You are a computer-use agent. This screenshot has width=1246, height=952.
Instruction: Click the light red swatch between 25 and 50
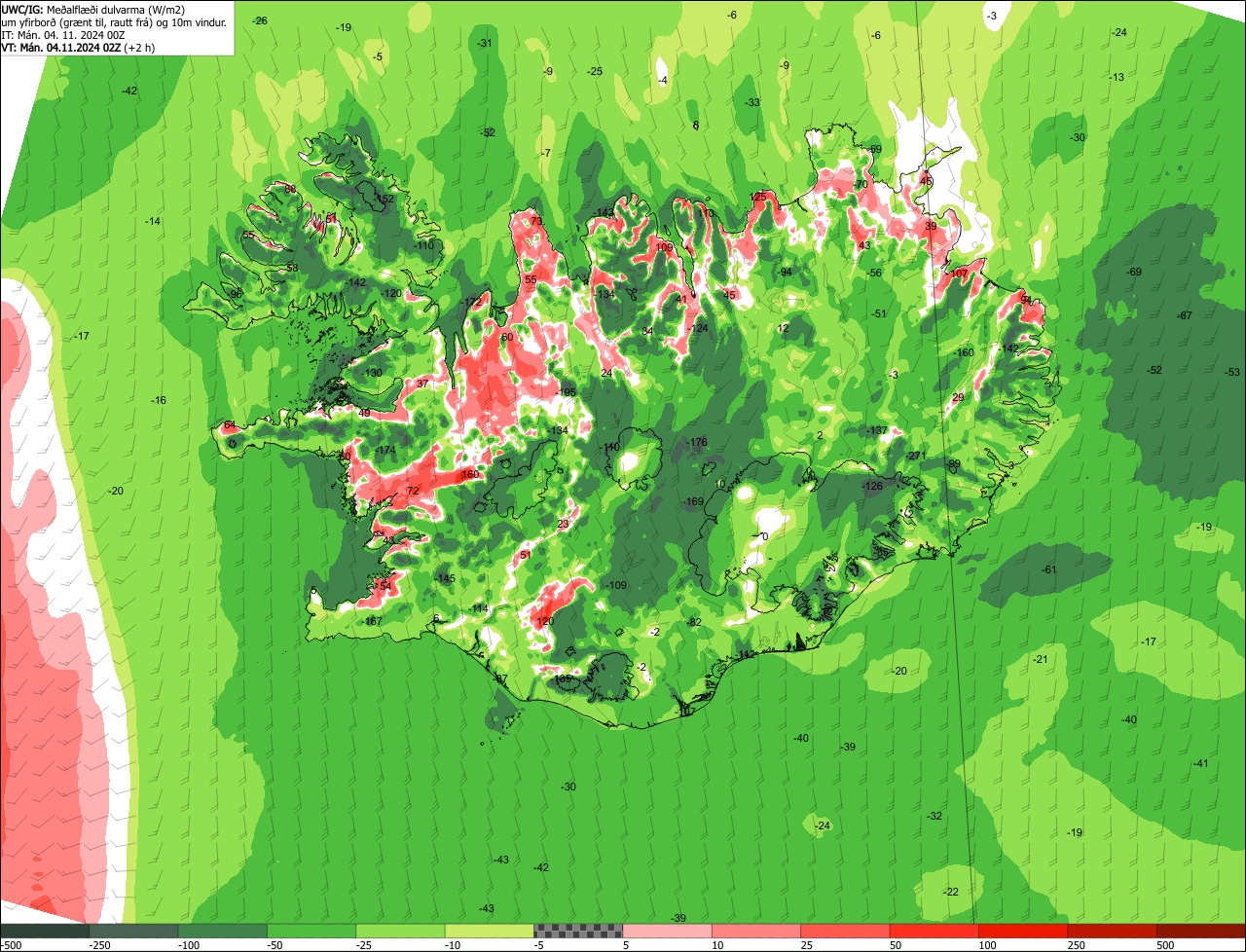point(846,931)
